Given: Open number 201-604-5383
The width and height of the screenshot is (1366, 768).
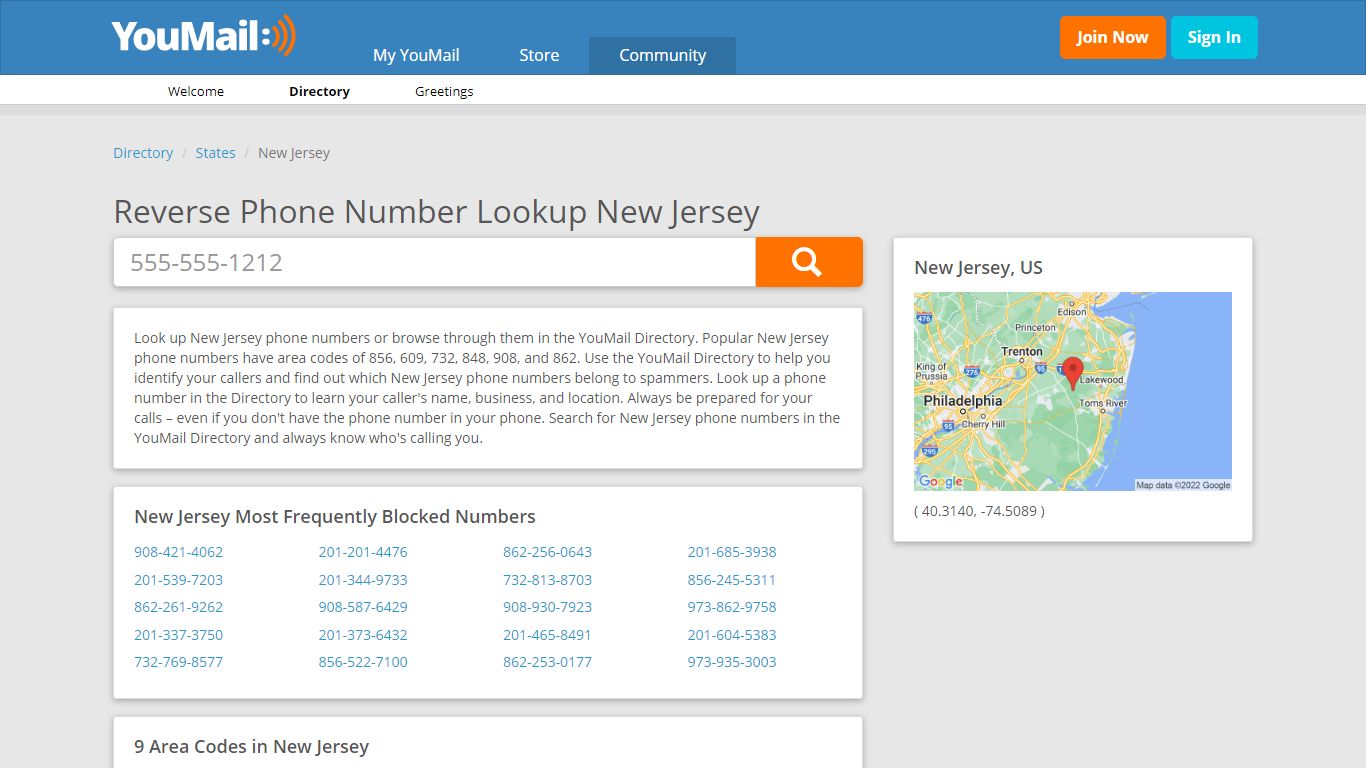Looking at the screenshot, I should coord(732,635).
